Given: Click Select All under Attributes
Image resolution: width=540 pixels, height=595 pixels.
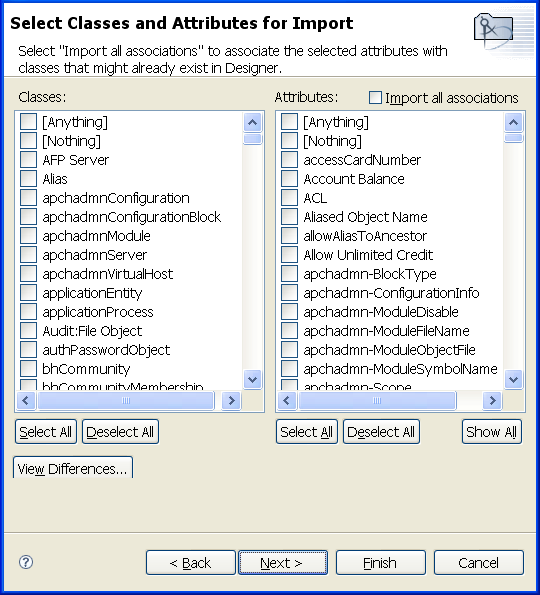Looking at the screenshot, I should (x=307, y=431).
